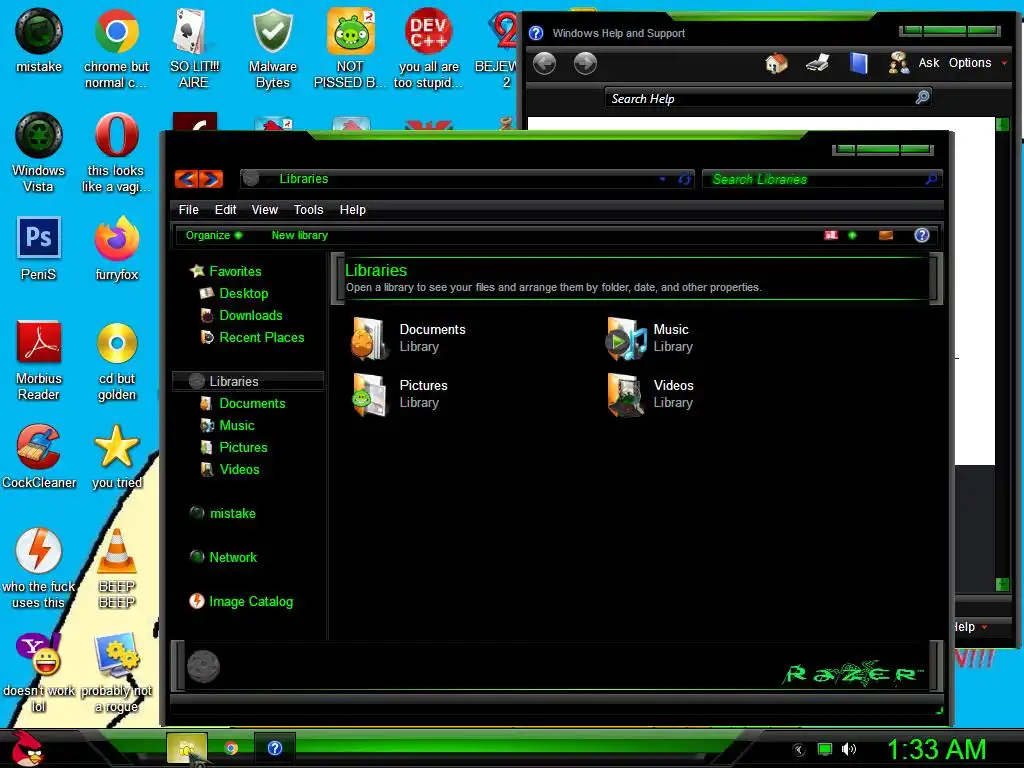Open the Help menu in Explorer
The image size is (1024, 768).
pyautogui.click(x=353, y=210)
